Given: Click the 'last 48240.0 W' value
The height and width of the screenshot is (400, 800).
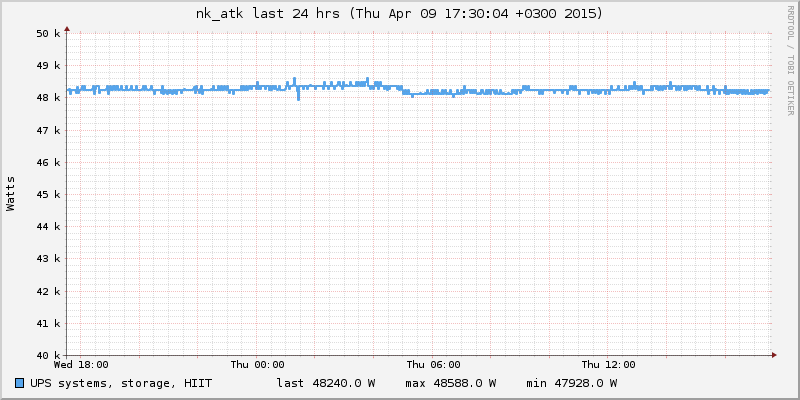Looking at the screenshot, I should tap(326, 383).
